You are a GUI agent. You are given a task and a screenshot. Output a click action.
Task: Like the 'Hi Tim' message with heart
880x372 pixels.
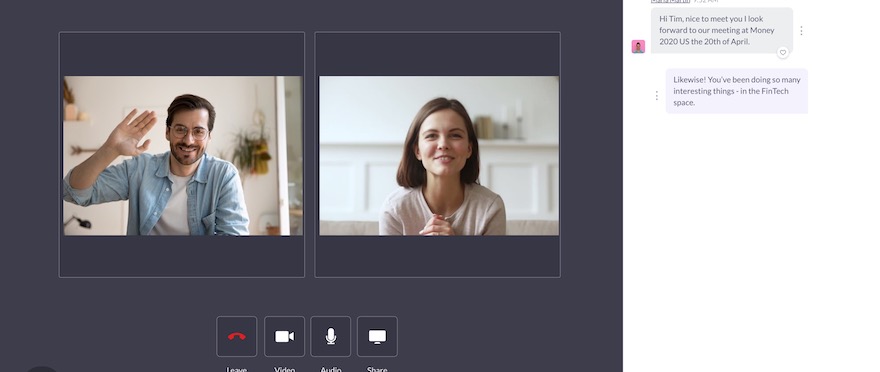click(x=783, y=53)
